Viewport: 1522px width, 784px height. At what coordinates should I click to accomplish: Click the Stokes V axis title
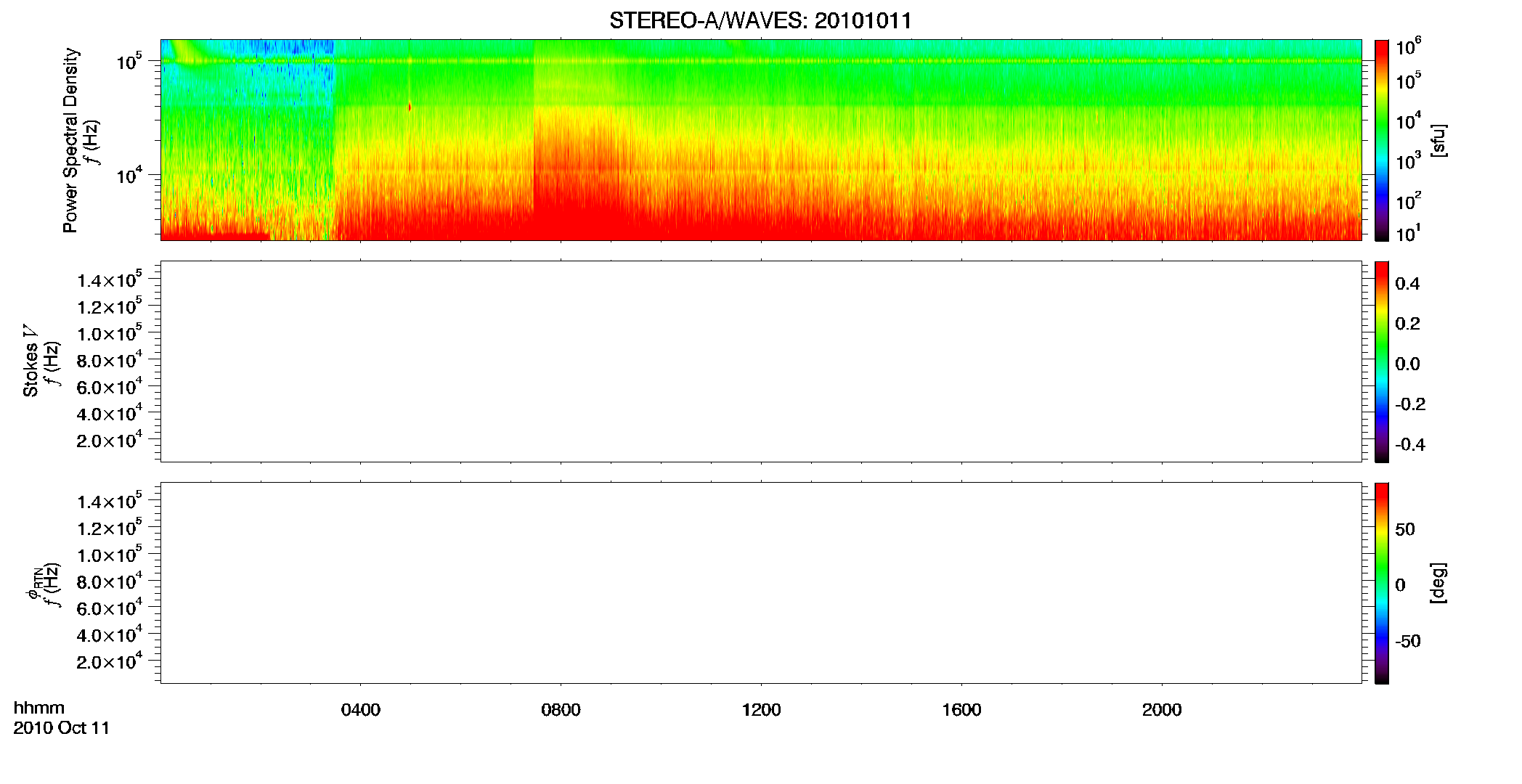pyautogui.click(x=30, y=361)
